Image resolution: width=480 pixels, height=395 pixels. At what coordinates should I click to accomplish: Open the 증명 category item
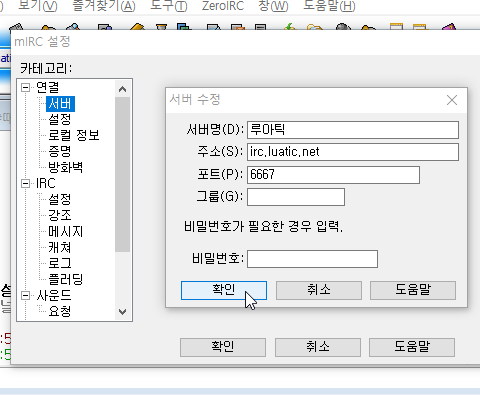(x=60, y=151)
